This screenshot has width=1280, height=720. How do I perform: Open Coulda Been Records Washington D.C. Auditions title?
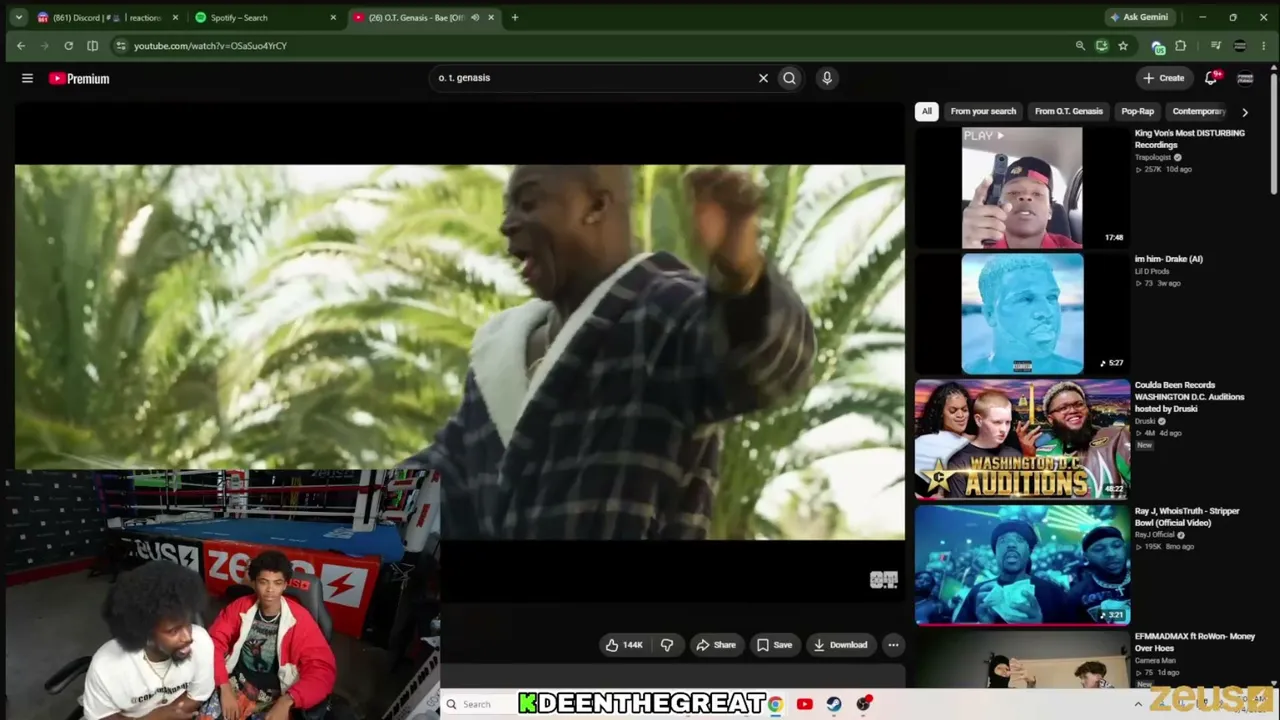pyautogui.click(x=1189, y=397)
